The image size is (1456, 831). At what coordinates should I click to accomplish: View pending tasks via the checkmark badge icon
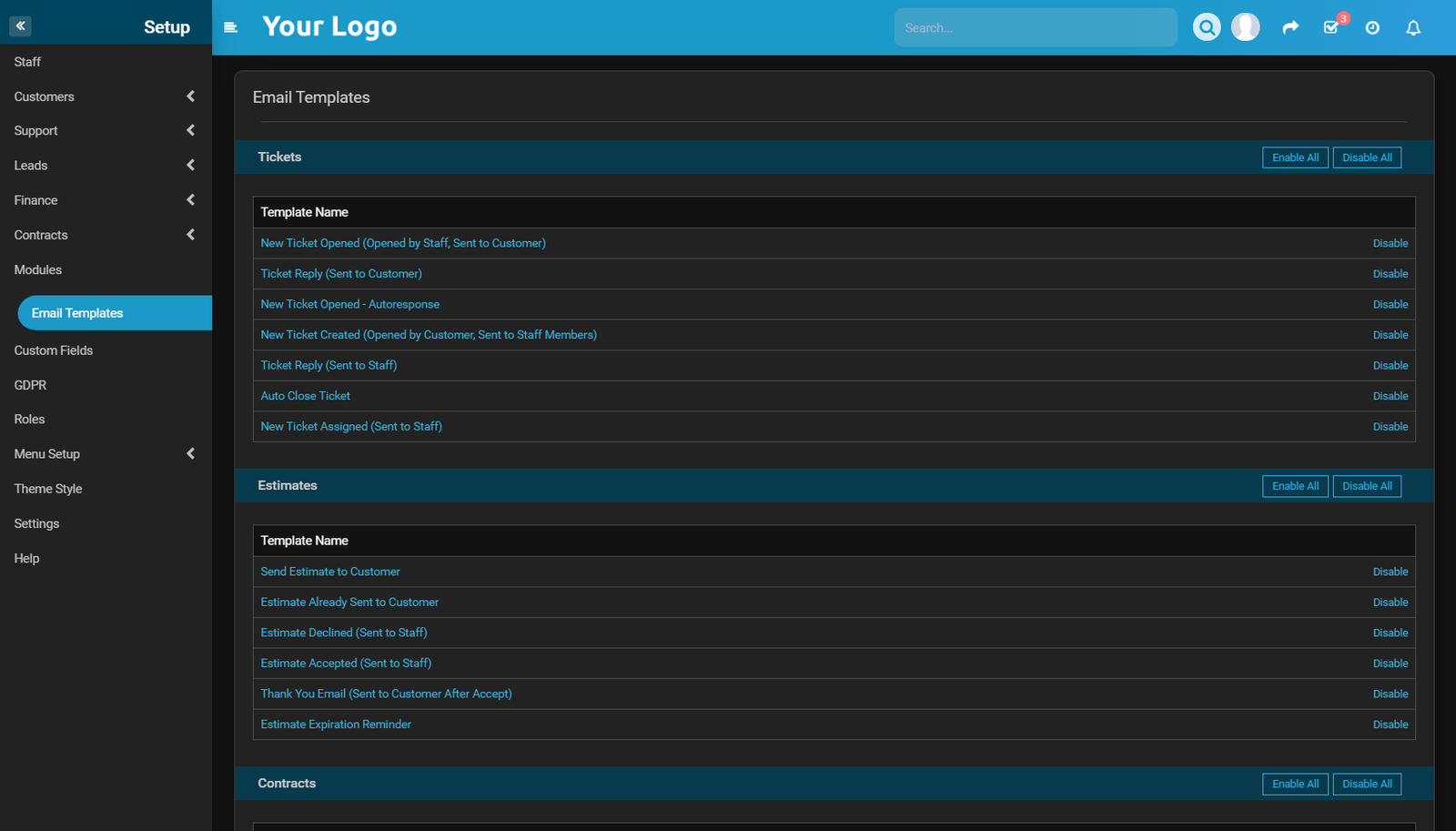(x=1330, y=28)
